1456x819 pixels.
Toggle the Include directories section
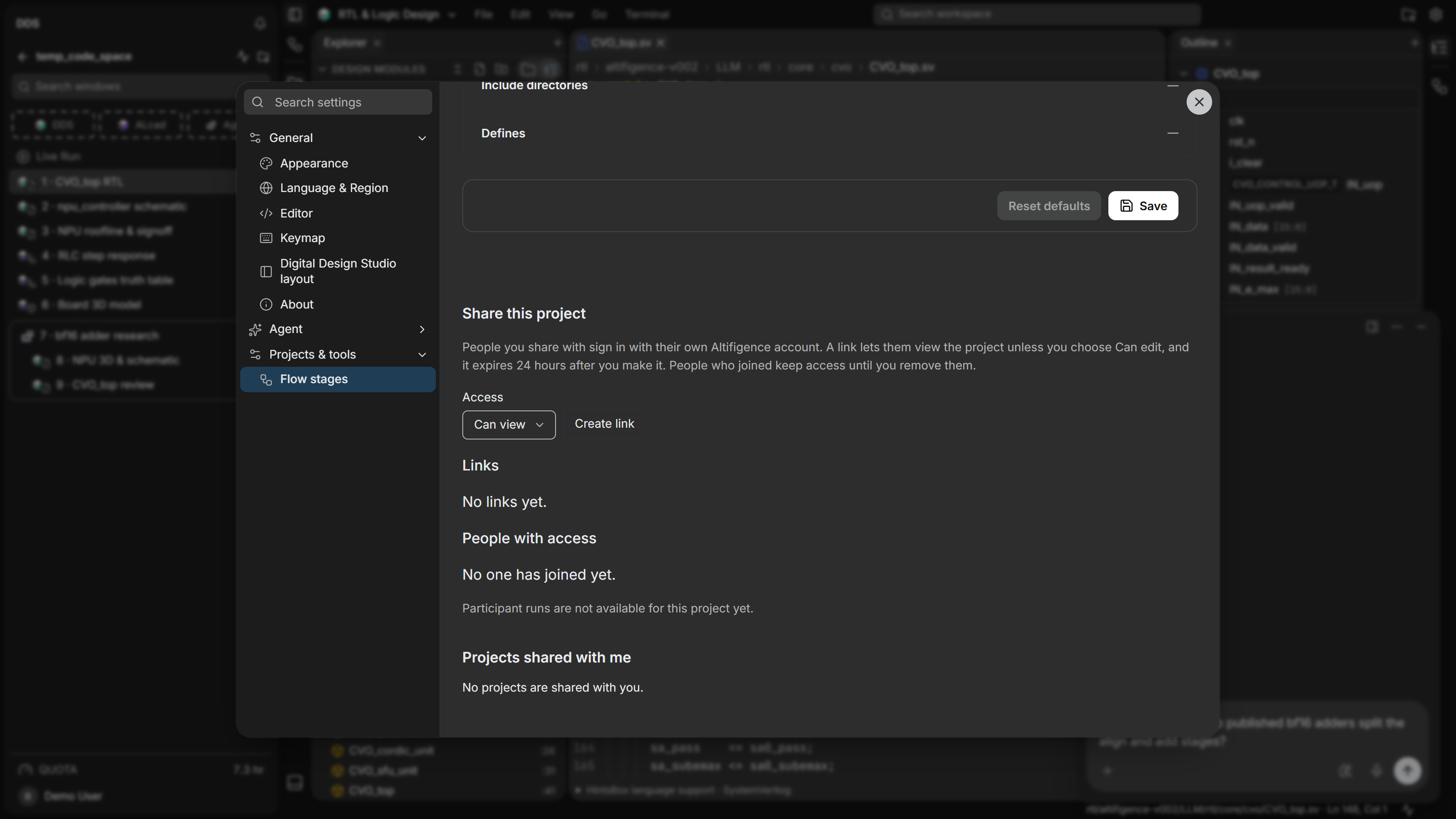pyautogui.click(x=1173, y=86)
